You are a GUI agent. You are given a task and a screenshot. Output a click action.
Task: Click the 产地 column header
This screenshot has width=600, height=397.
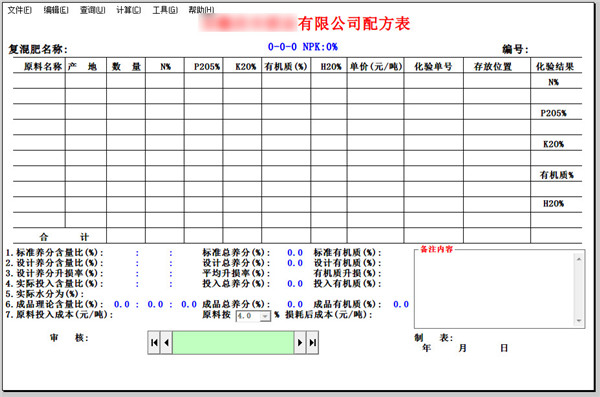[x=82, y=67]
